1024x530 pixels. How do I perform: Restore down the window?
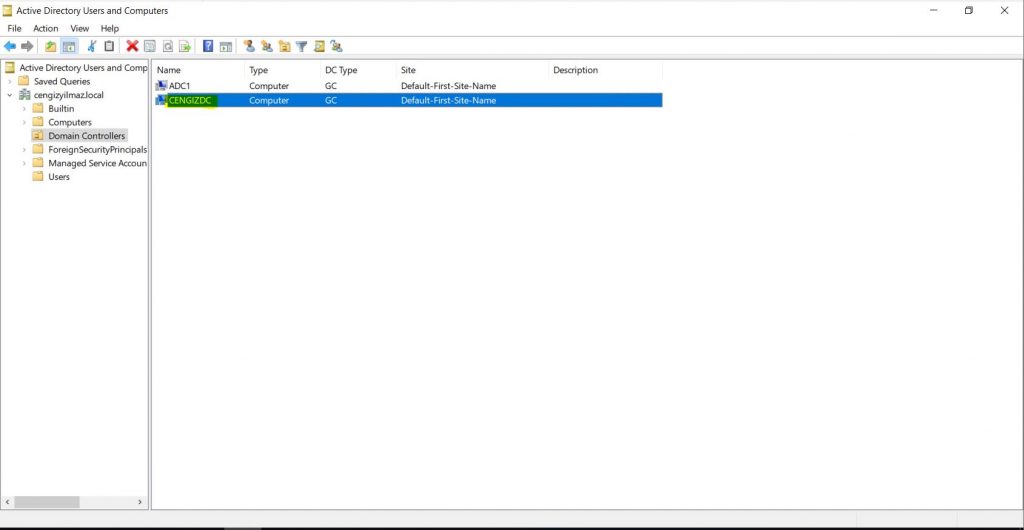(969, 10)
